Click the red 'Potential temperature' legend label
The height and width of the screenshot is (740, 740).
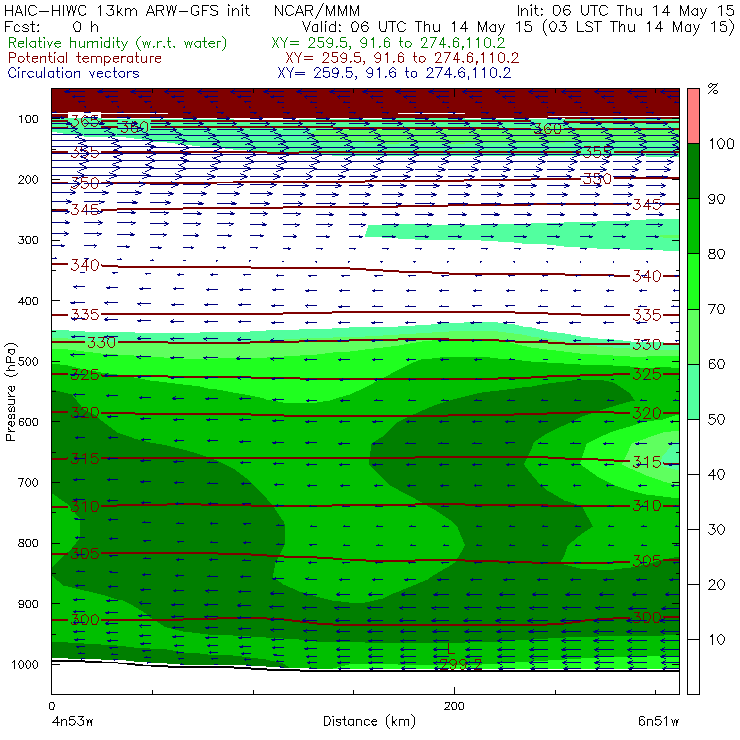85,58
